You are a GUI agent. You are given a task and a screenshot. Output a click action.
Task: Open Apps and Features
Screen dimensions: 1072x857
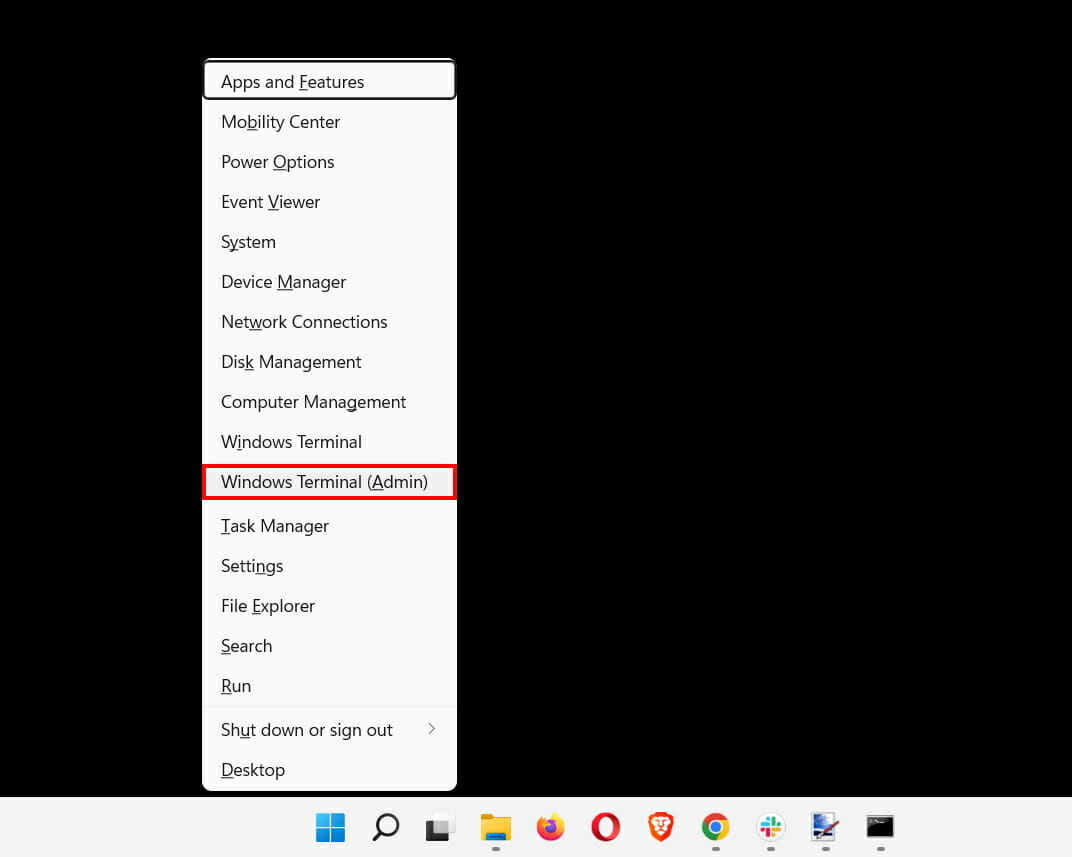point(292,81)
